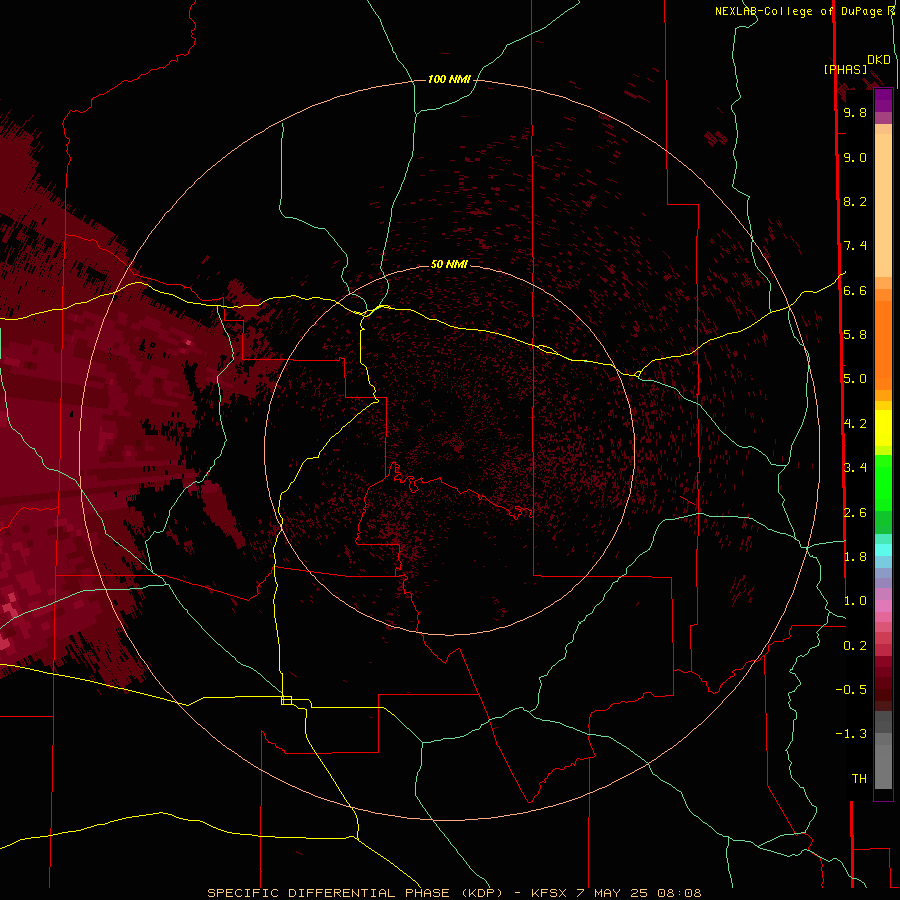Click the 1.8 scale value
900x900 pixels.
[855, 557]
